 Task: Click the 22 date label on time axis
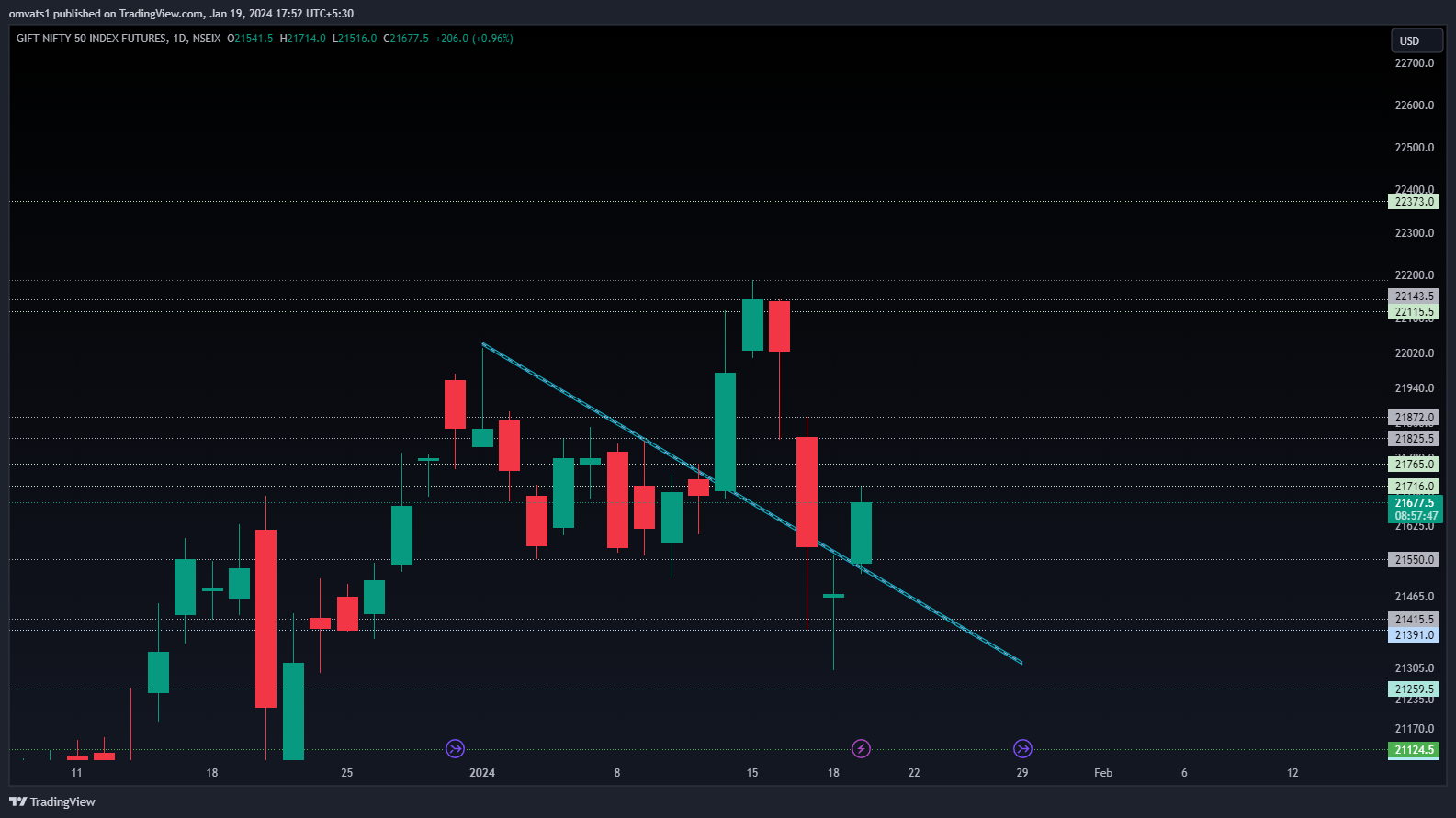[914, 773]
